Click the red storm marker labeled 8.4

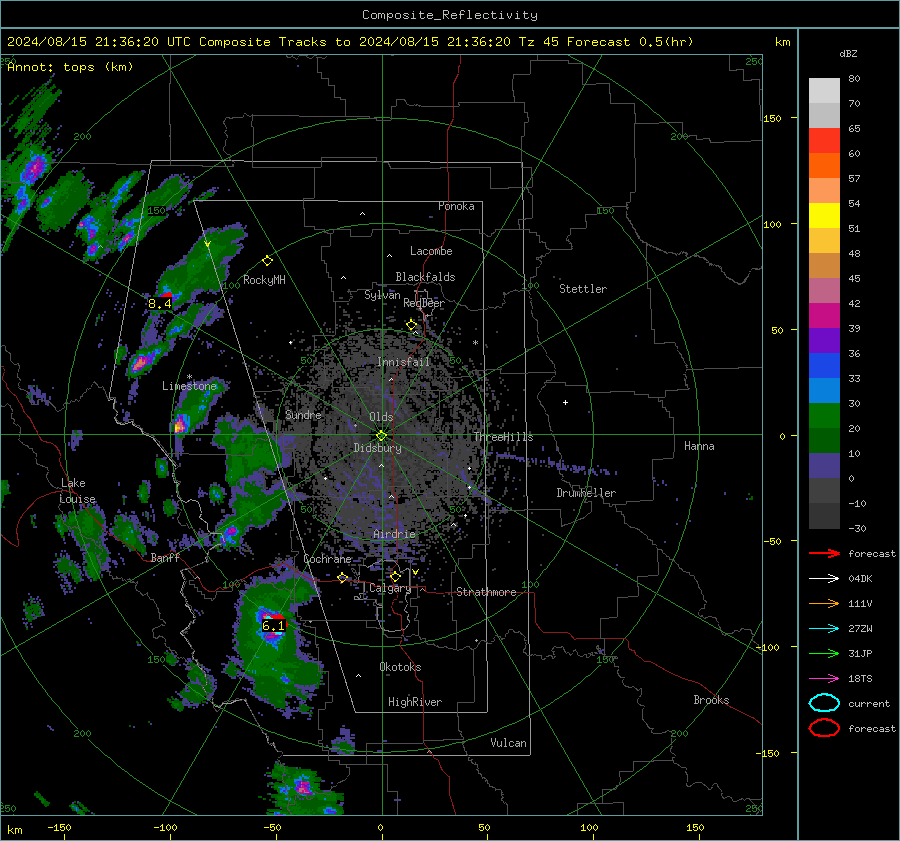[x=166, y=295]
